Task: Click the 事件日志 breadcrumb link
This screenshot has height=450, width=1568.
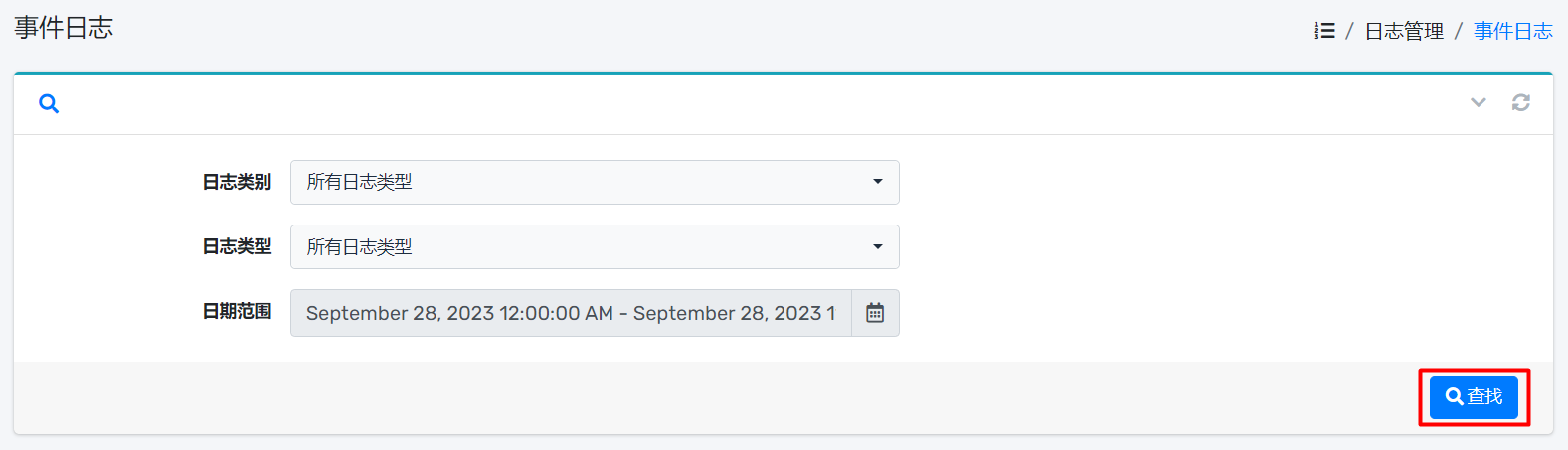Action: [x=1512, y=31]
